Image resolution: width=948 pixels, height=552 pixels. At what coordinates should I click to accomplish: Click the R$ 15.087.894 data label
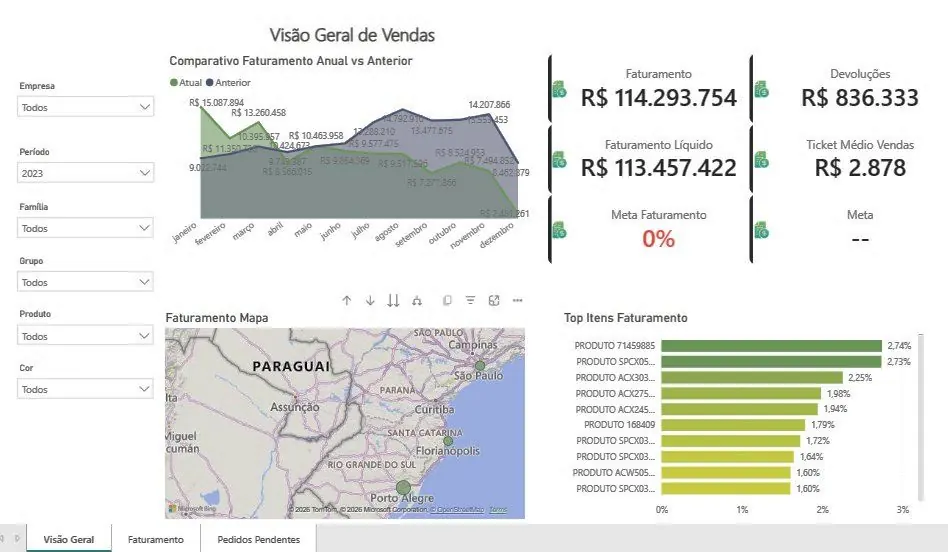click(x=216, y=103)
